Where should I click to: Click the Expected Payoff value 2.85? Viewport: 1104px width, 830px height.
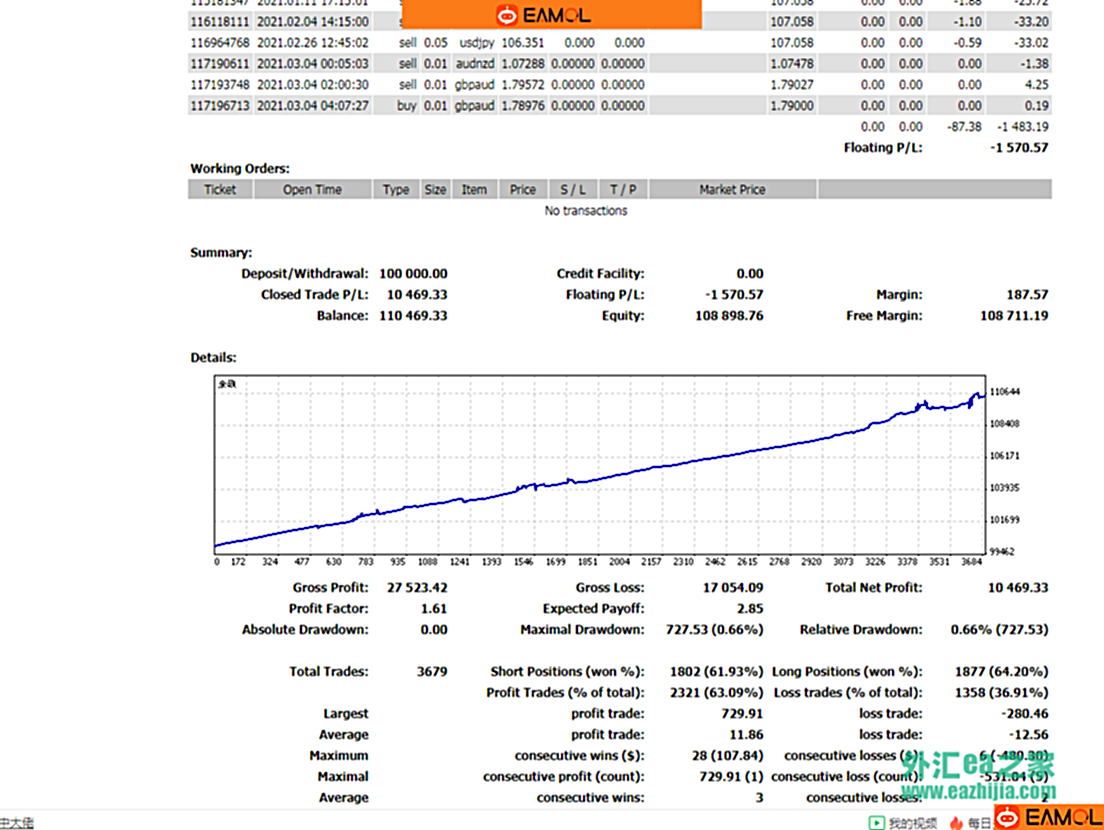(x=751, y=609)
